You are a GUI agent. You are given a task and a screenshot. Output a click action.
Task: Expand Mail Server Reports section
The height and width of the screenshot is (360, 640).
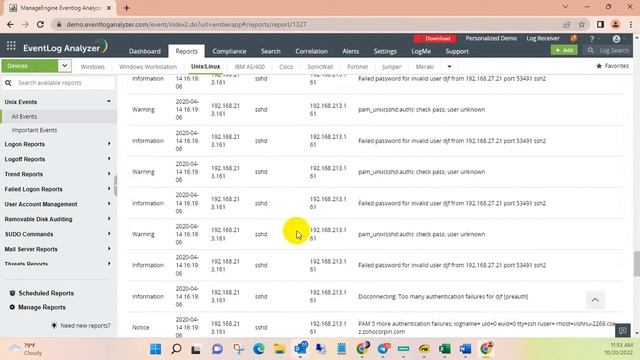click(x=109, y=249)
